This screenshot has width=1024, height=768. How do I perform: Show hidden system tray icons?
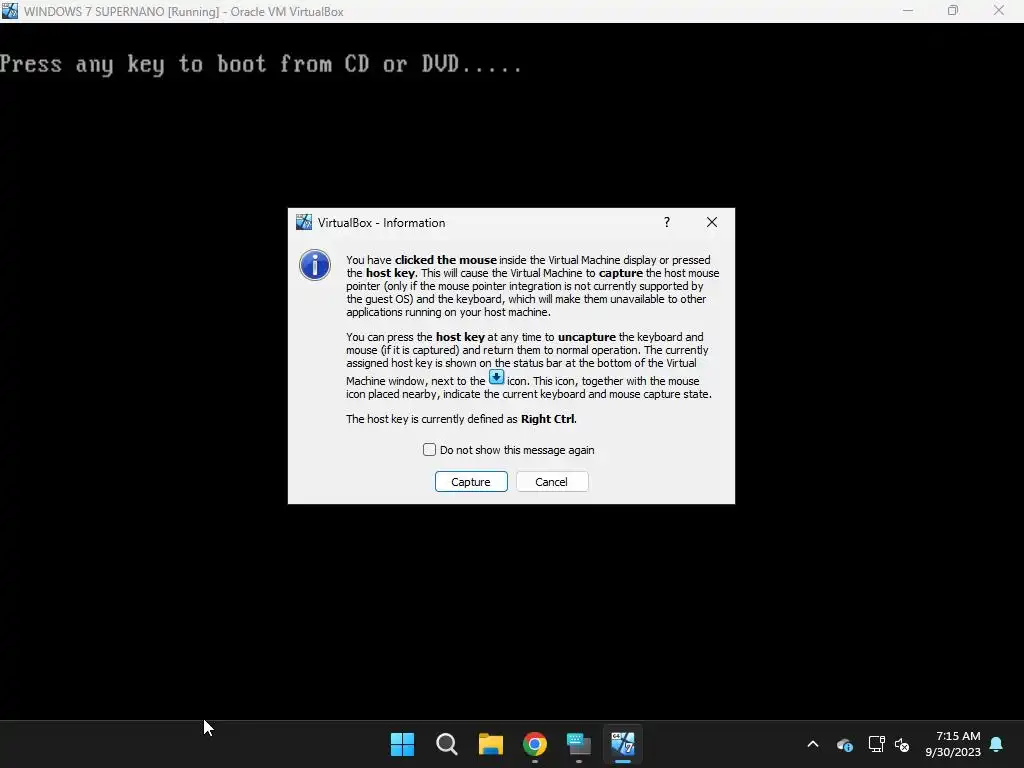(x=813, y=744)
